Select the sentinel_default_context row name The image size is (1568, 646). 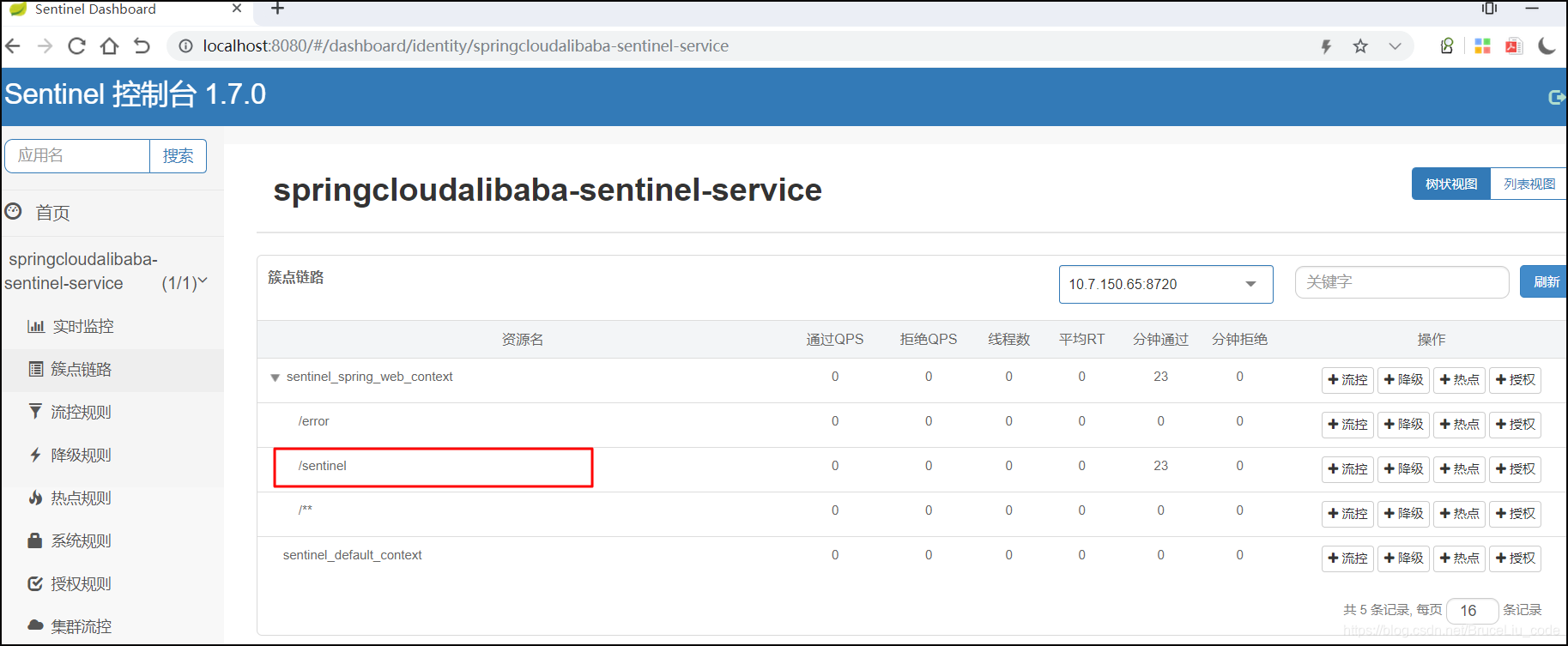352,555
